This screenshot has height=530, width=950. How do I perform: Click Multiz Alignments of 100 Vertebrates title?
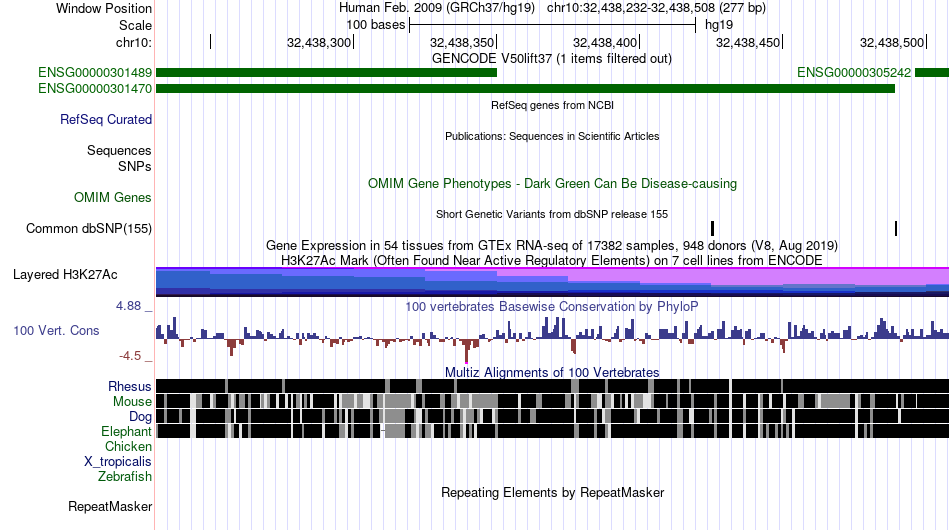[552, 373]
